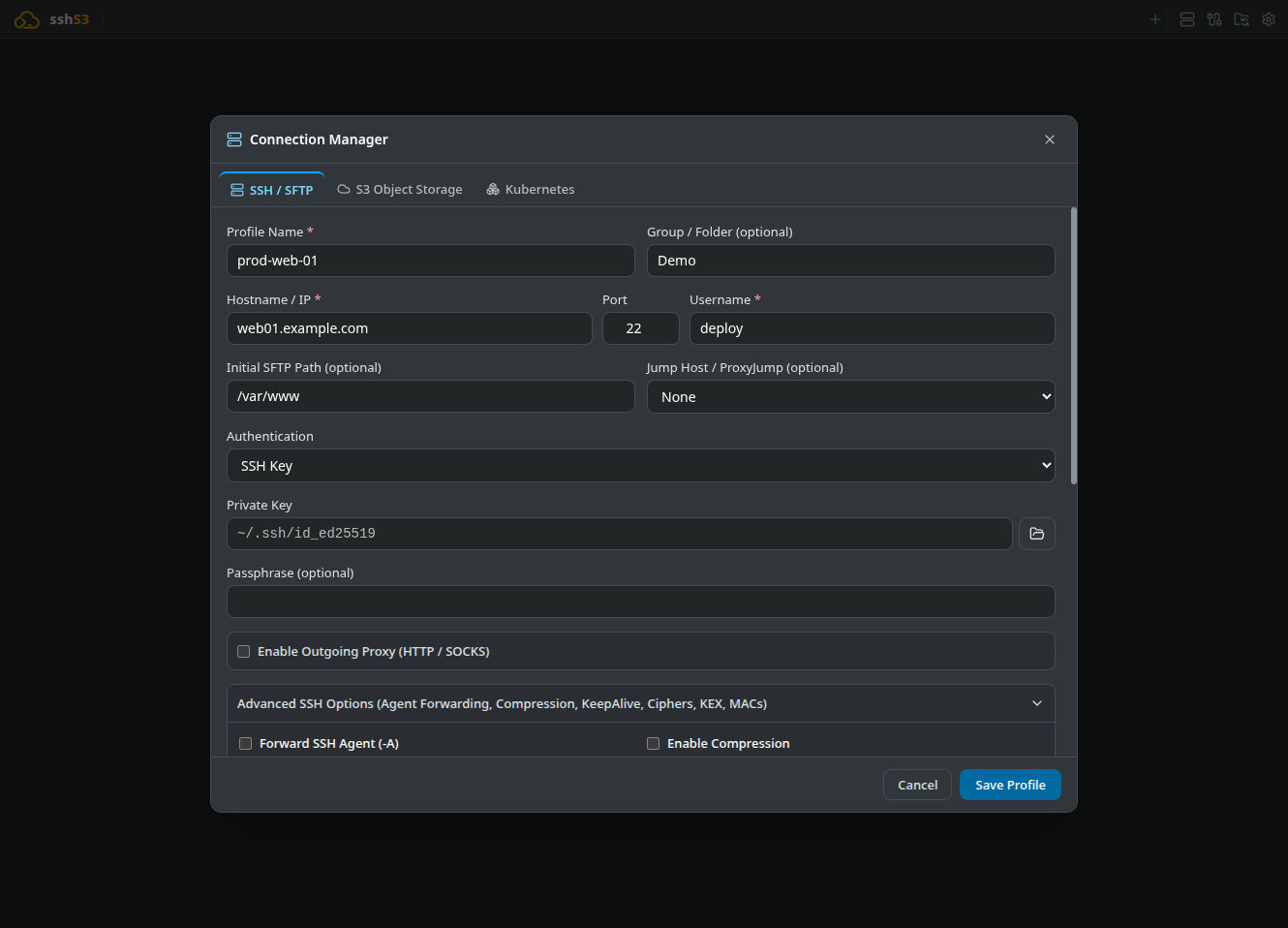Collapse the Advanced SSH Options section
The height and width of the screenshot is (928, 1288).
(x=641, y=704)
